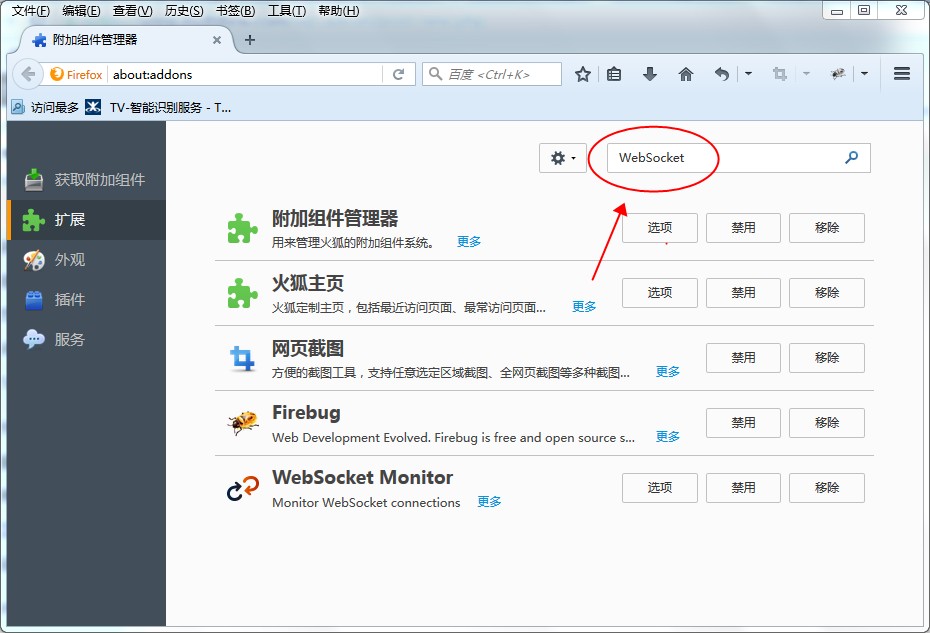
Task: Click the WebSocket Monitor arrows icon
Action: [243, 488]
